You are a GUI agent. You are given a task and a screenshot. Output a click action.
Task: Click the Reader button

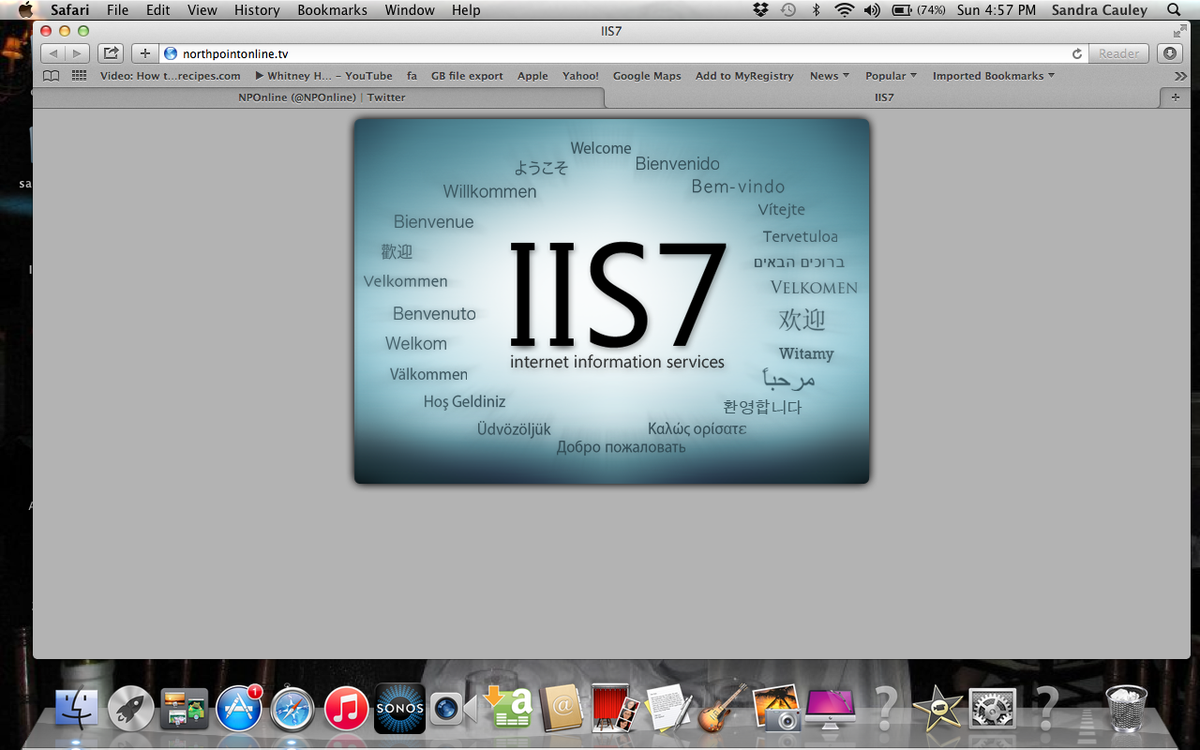[x=1119, y=54]
